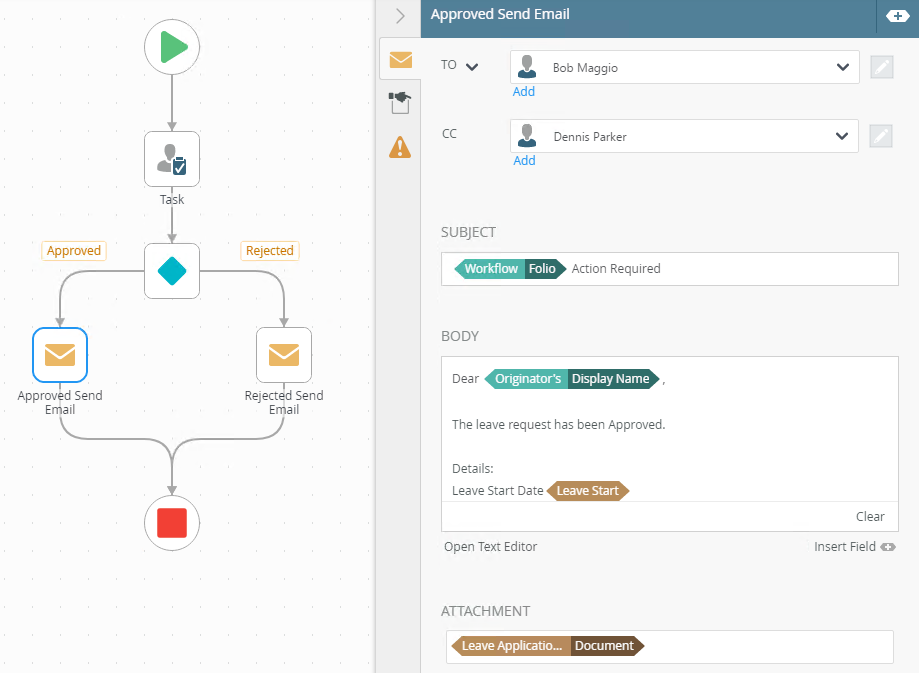
Task: Select the blue decision diamond node
Action: pos(172,271)
